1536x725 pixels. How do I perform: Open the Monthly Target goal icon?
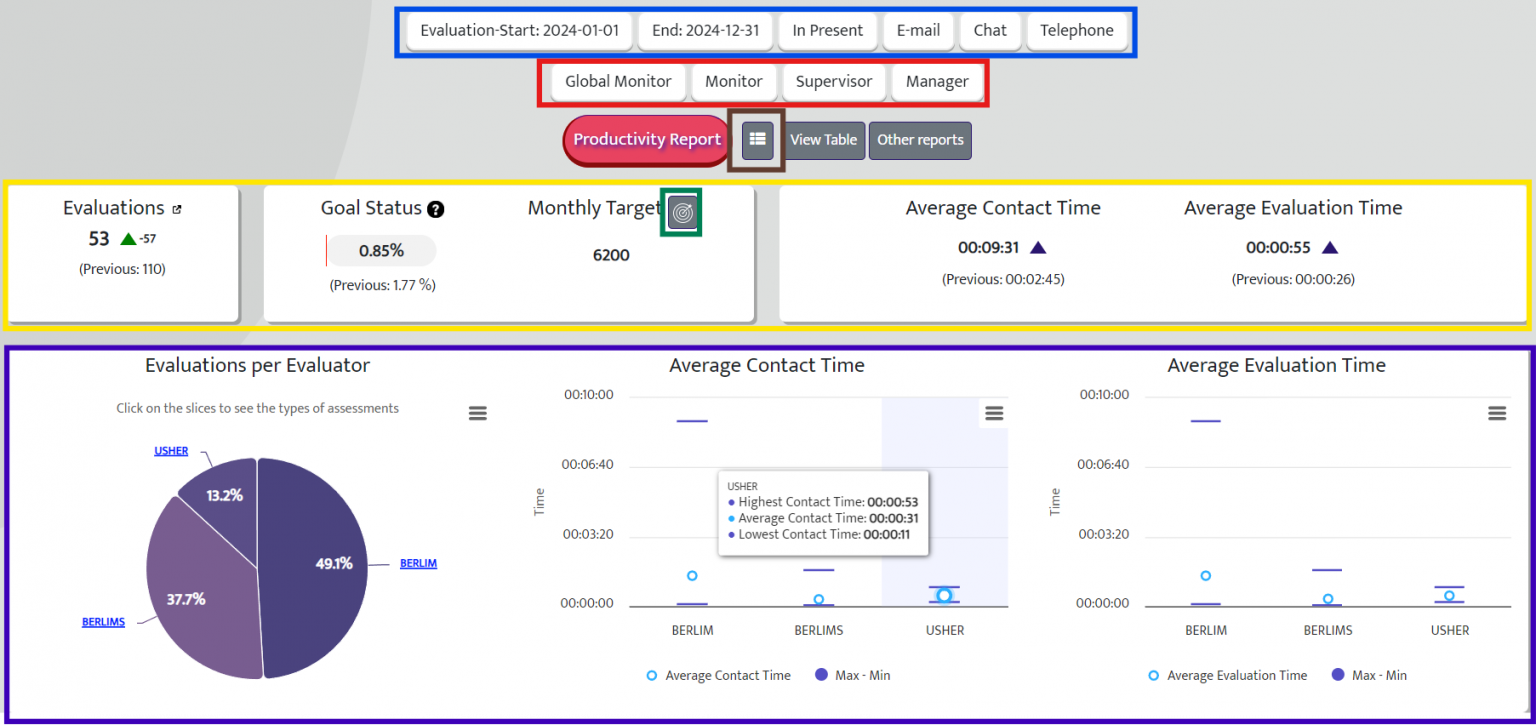[682, 212]
